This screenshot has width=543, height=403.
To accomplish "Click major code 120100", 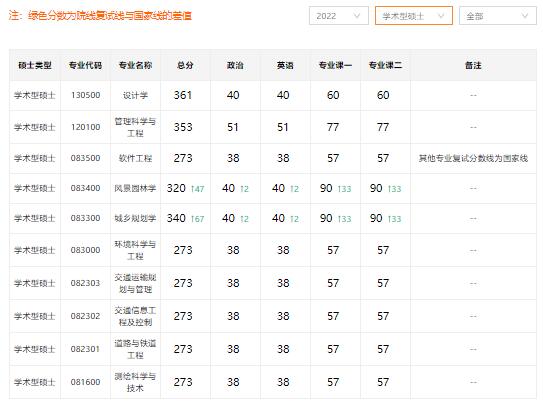I will coord(86,127).
